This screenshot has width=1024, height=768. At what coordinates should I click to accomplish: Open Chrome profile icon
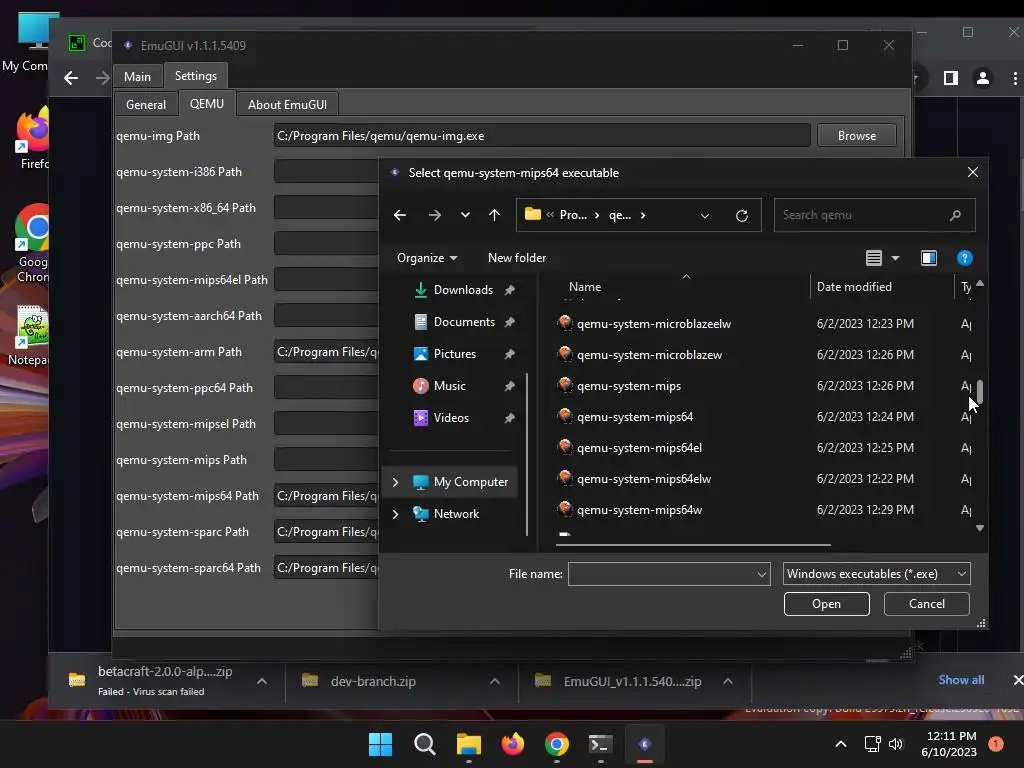pyautogui.click(x=982, y=78)
